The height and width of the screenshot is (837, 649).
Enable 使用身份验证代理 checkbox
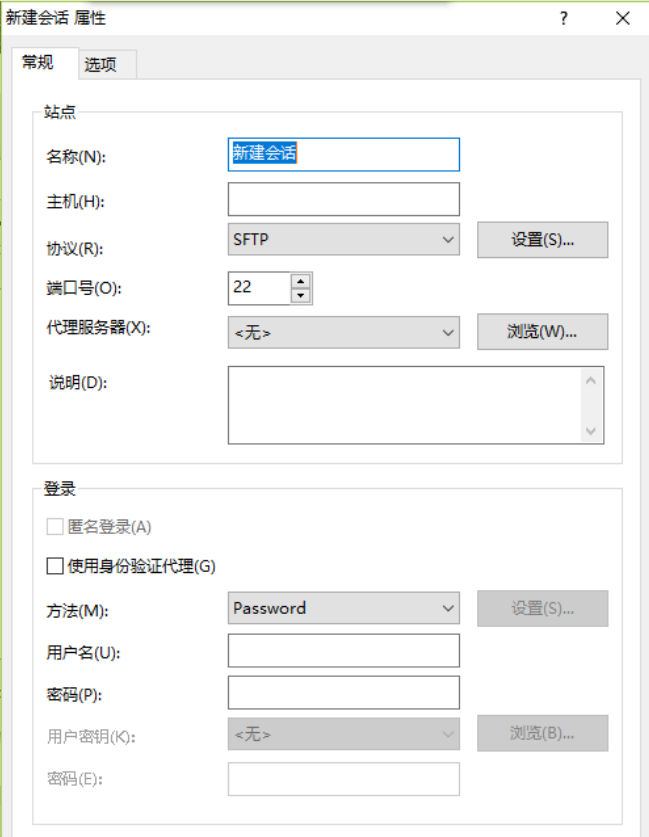[55, 566]
